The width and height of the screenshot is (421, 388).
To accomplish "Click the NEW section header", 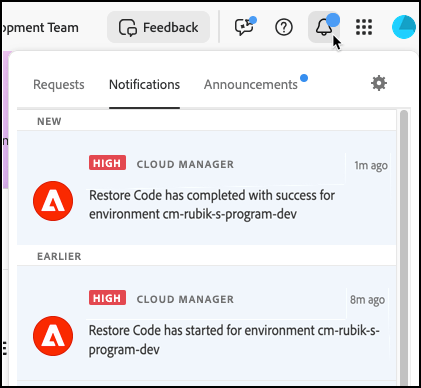I will coord(49,121).
